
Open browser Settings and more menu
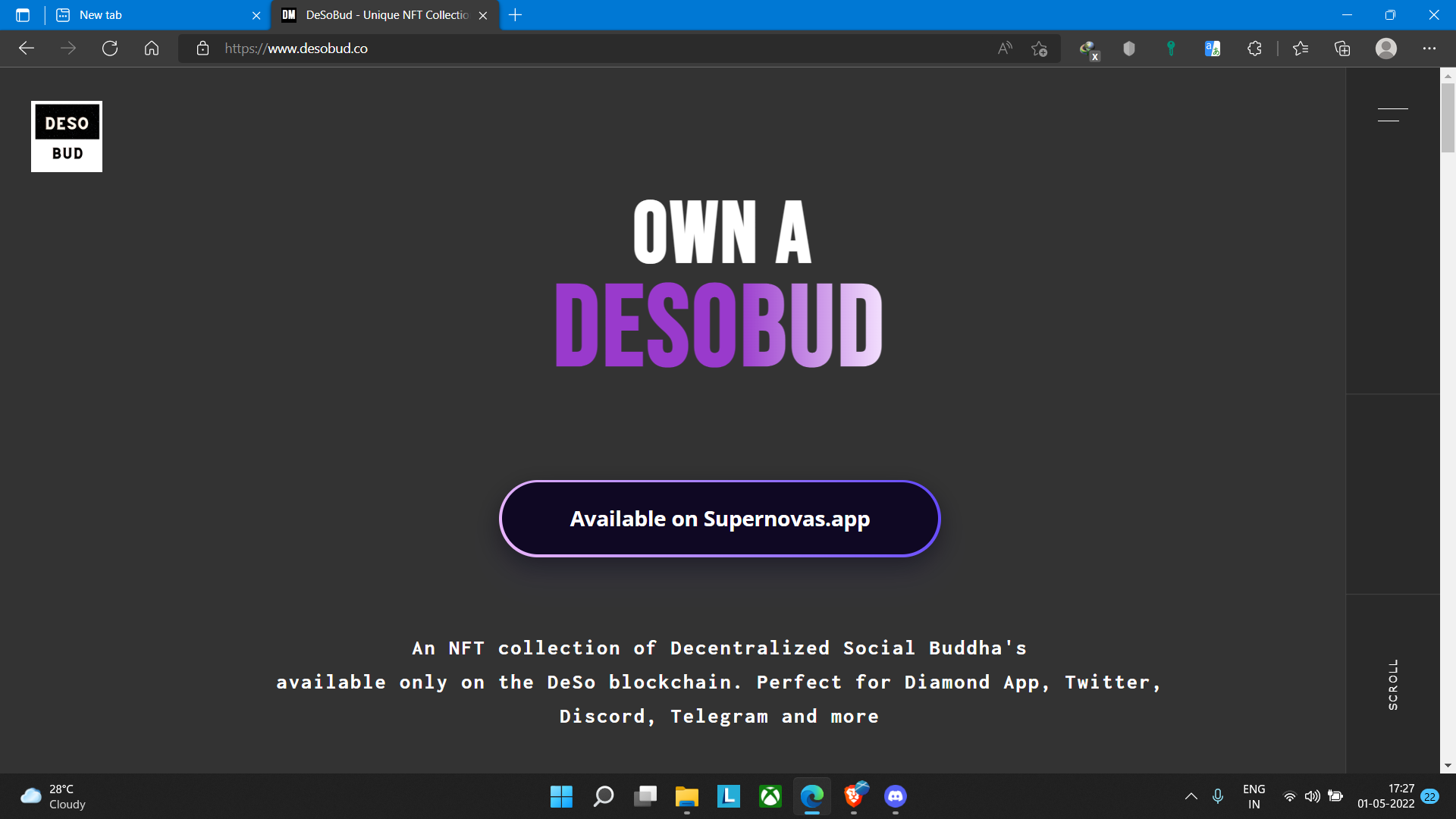pos(1429,49)
